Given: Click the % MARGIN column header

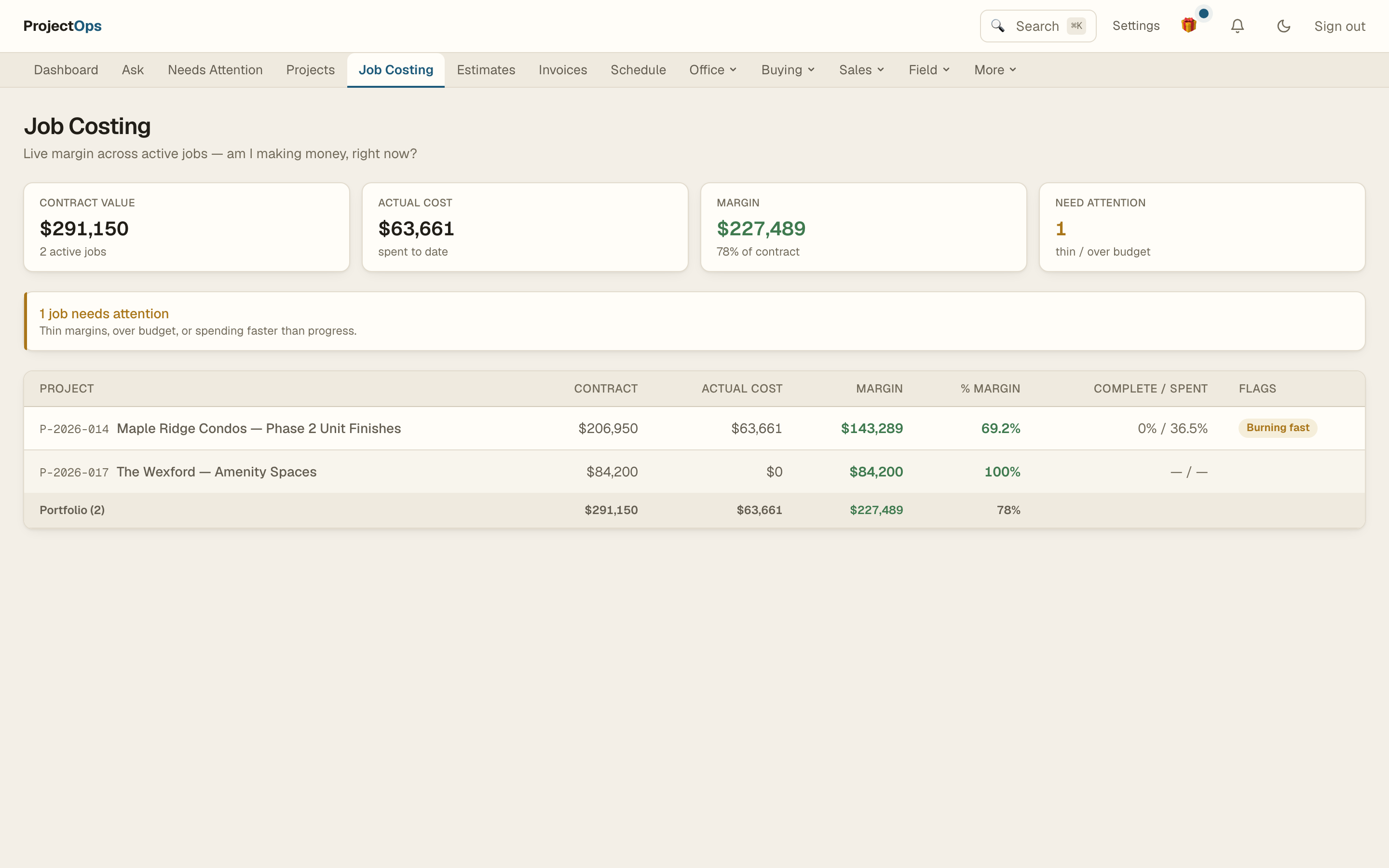Looking at the screenshot, I should [x=990, y=389].
